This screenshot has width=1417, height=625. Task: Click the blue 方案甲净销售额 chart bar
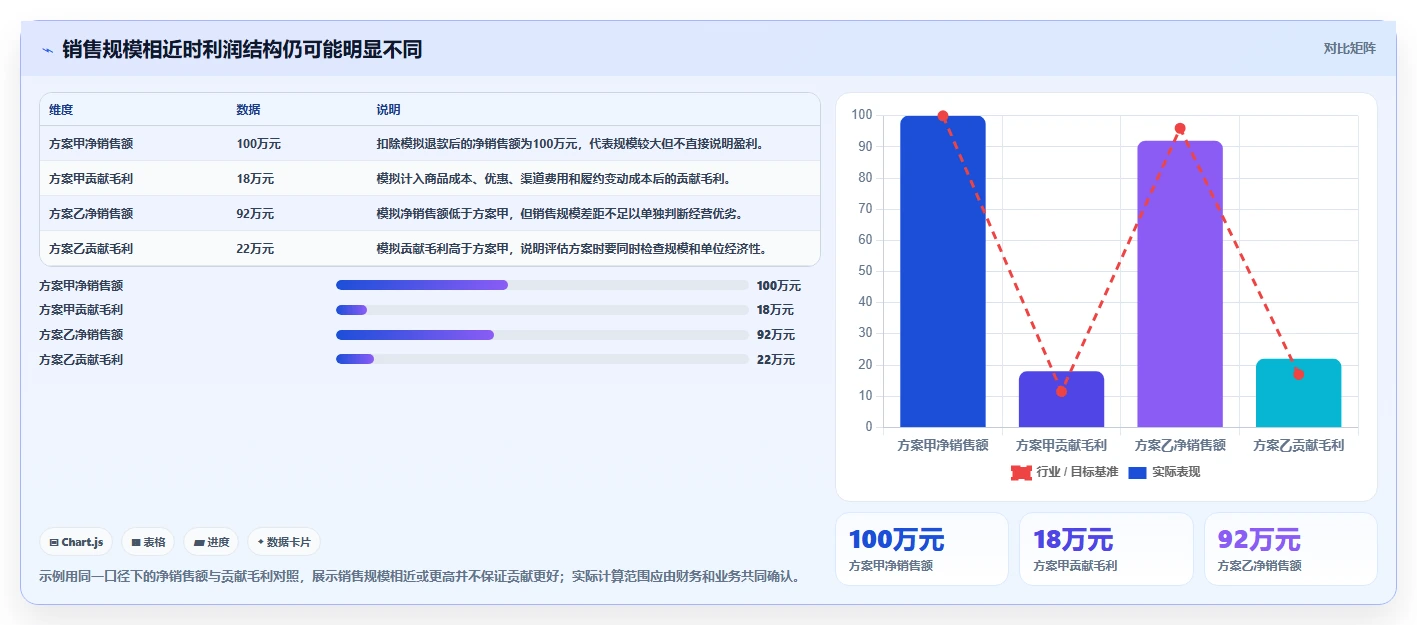(x=943, y=271)
